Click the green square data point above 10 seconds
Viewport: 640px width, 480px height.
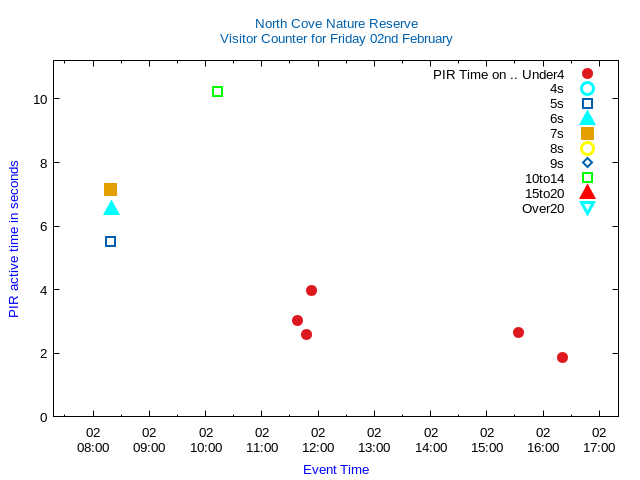(217, 92)
